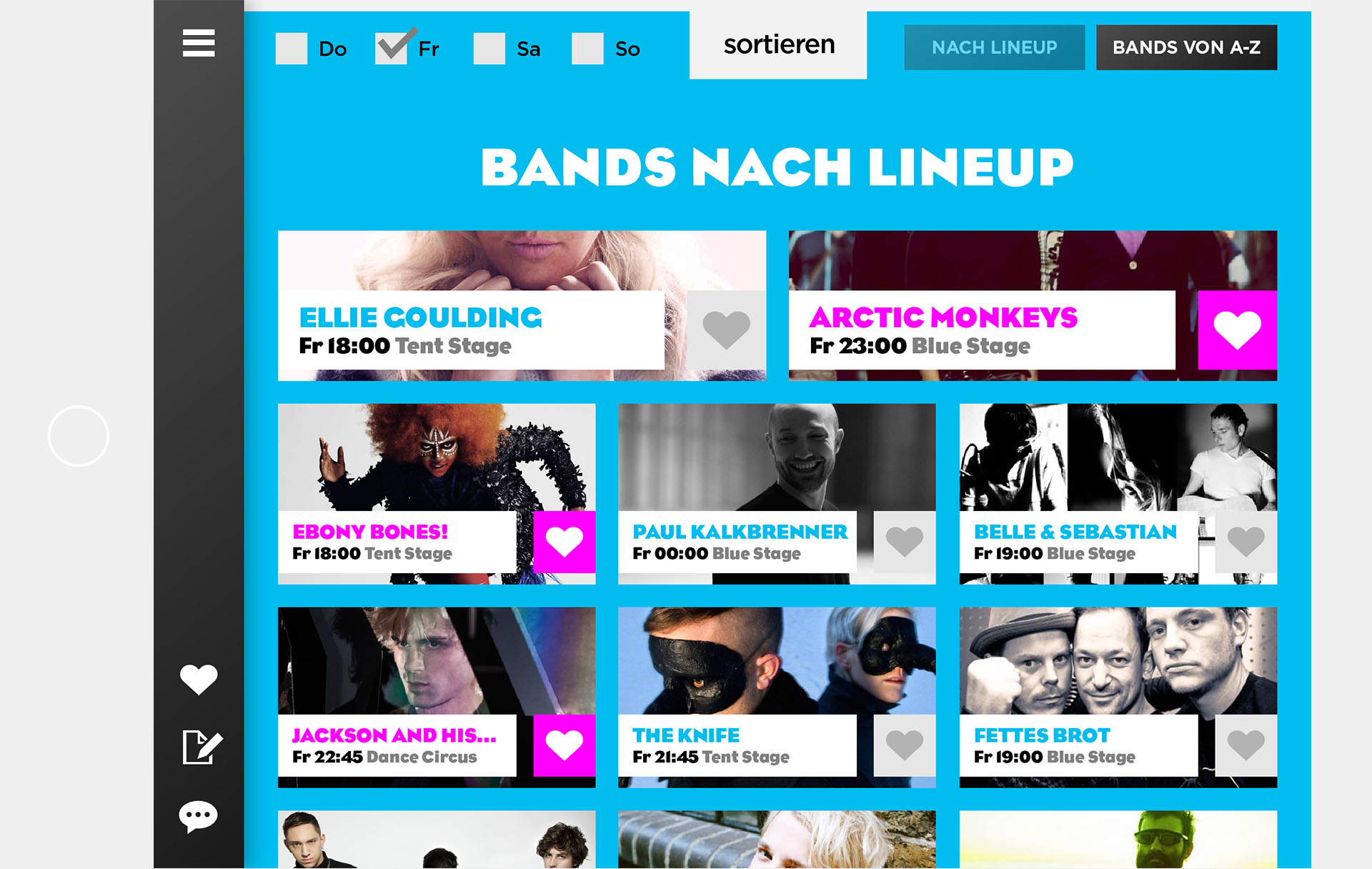
Task: Unfavorite Arctic Monkeys pink heart
Action: pos(1238,330)
